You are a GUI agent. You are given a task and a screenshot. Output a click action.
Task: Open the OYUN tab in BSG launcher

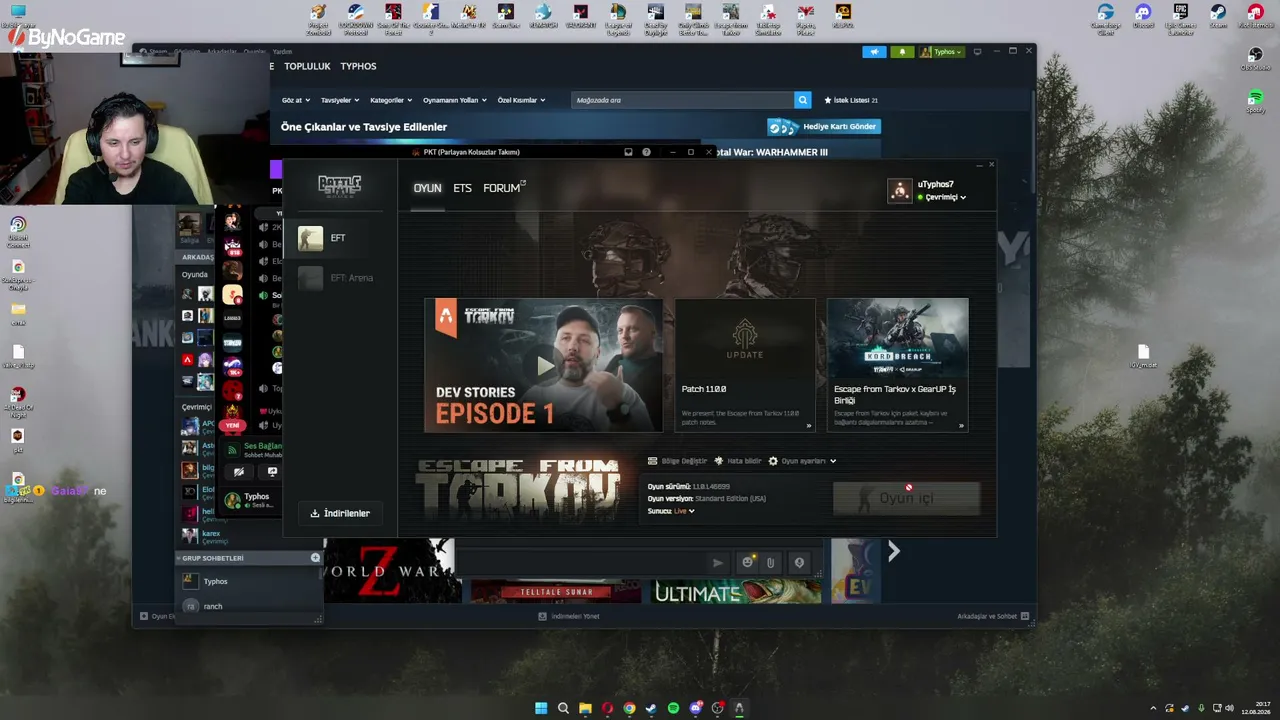click(427, 188)
